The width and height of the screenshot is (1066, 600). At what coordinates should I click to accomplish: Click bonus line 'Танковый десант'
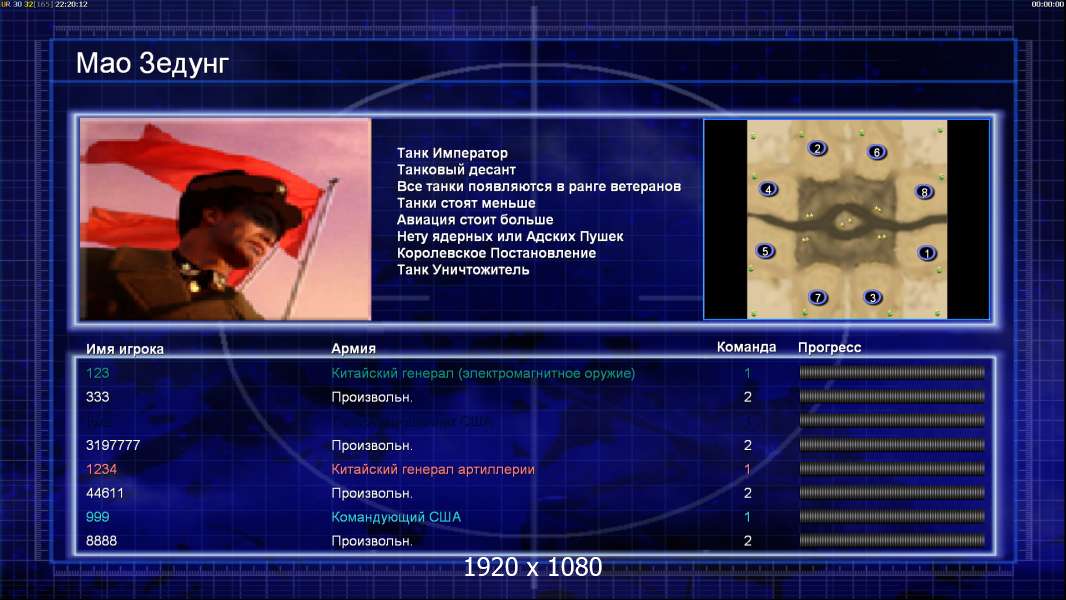456,170
